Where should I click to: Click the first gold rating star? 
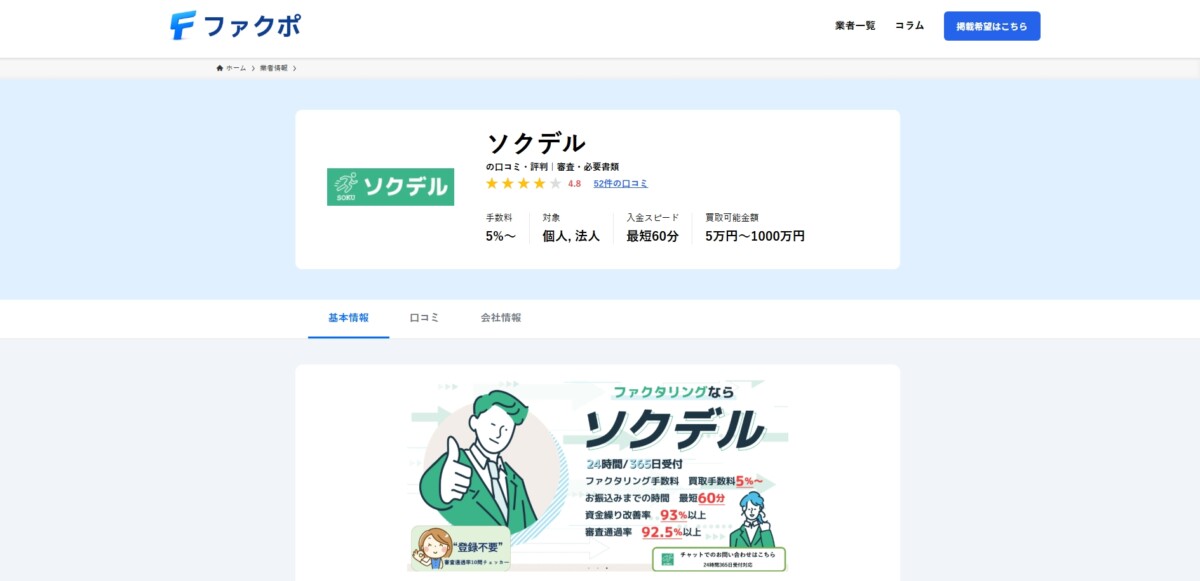[x=492, y=184]
